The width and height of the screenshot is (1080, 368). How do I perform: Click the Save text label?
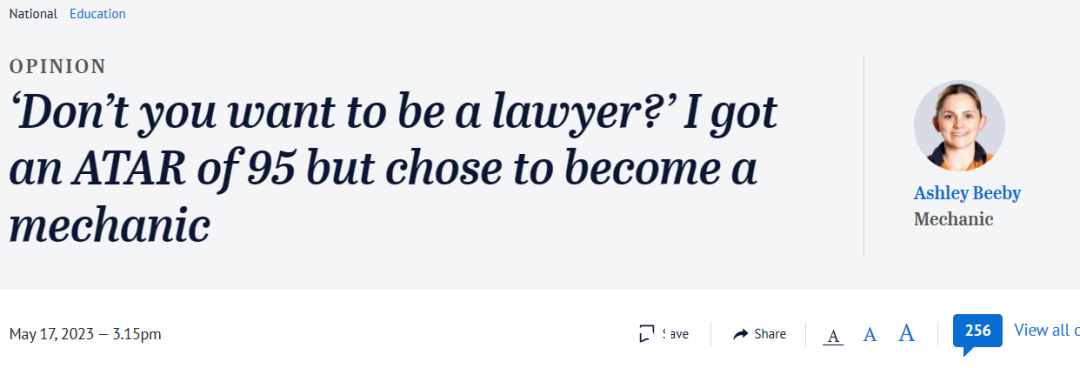(674, 334)
